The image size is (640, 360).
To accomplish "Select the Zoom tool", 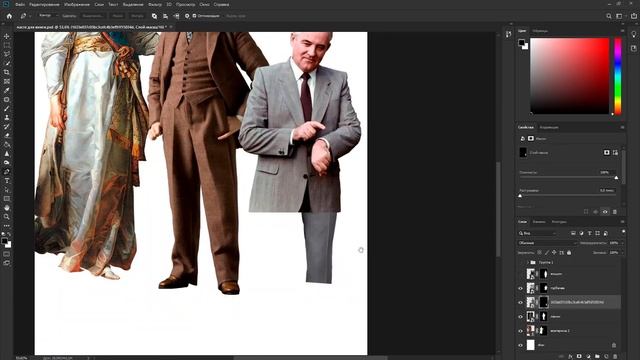I will [x=7, y=217].
